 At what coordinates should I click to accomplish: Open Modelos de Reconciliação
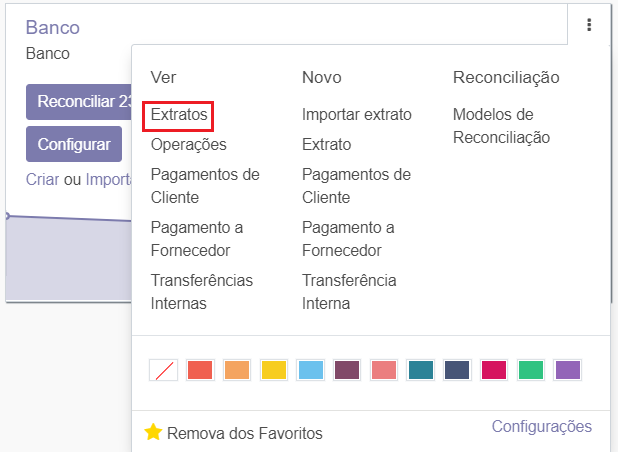pyautogui.click(x=501, y=126)
